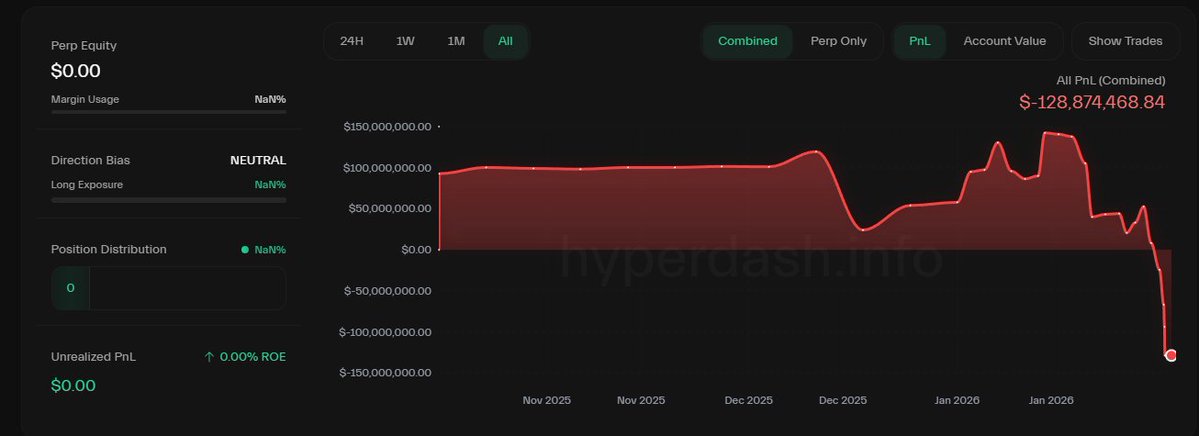
Task: Click the All PnL combined total value
Action: tap(1092, 102)
